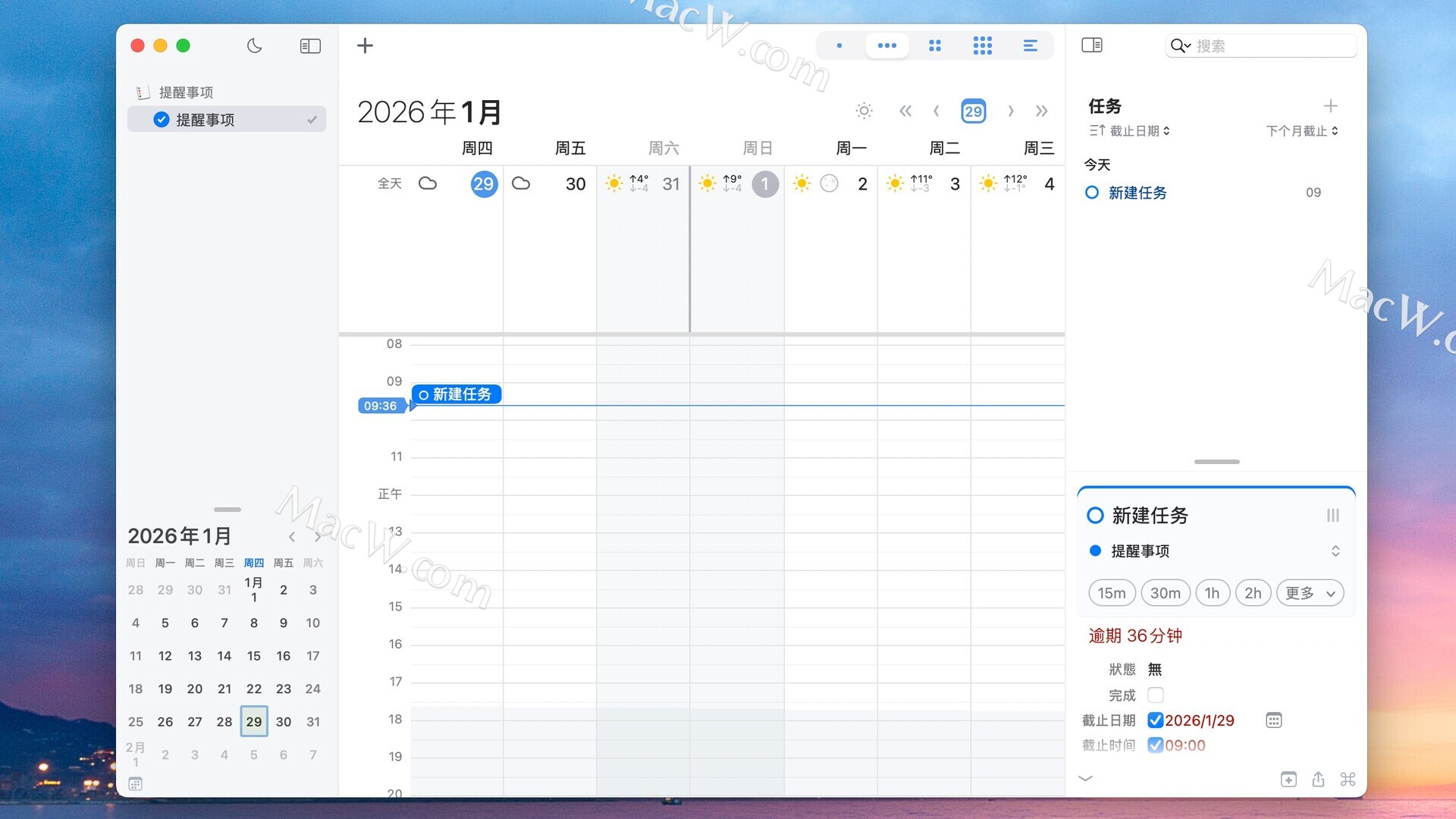Open the share icon in task details
This screenshot has width=1456, height=819.
click(x=1318, y=779)
